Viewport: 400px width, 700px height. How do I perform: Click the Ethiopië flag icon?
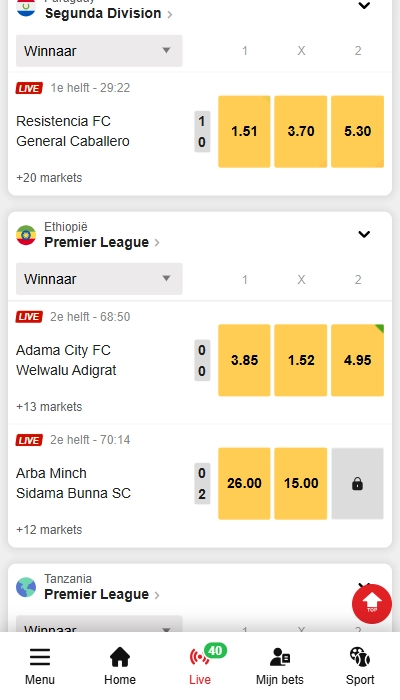26,235
